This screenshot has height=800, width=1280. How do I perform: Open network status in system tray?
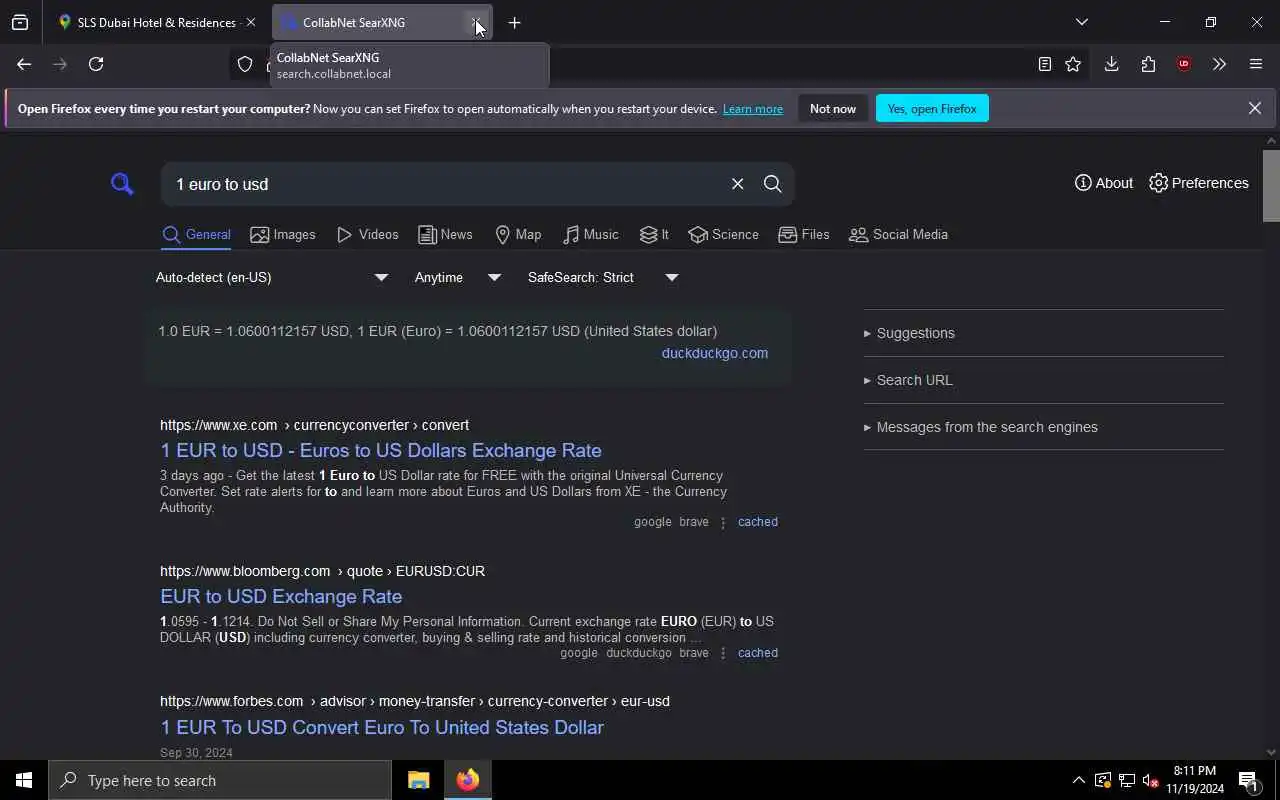click(x=1126, y=781)
